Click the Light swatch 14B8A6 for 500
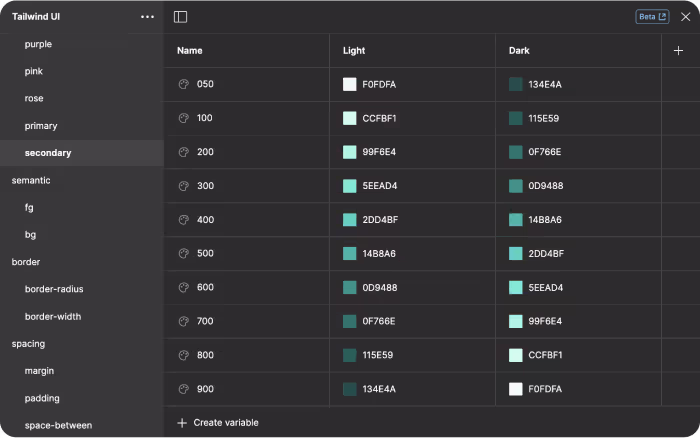 tap(350, 254)
